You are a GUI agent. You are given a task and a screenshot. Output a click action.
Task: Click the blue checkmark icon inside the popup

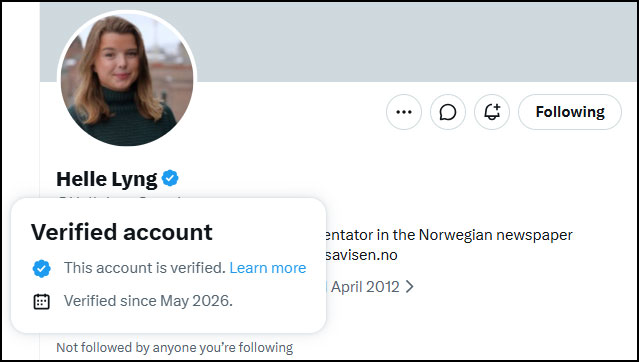click(42, 269)
